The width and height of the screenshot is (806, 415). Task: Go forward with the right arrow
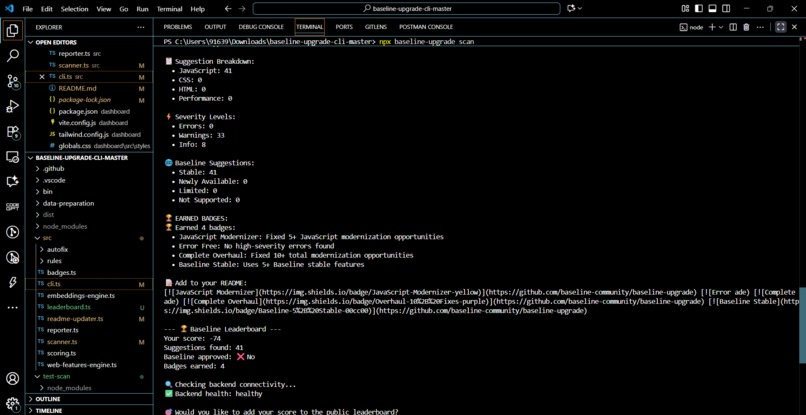242,9
